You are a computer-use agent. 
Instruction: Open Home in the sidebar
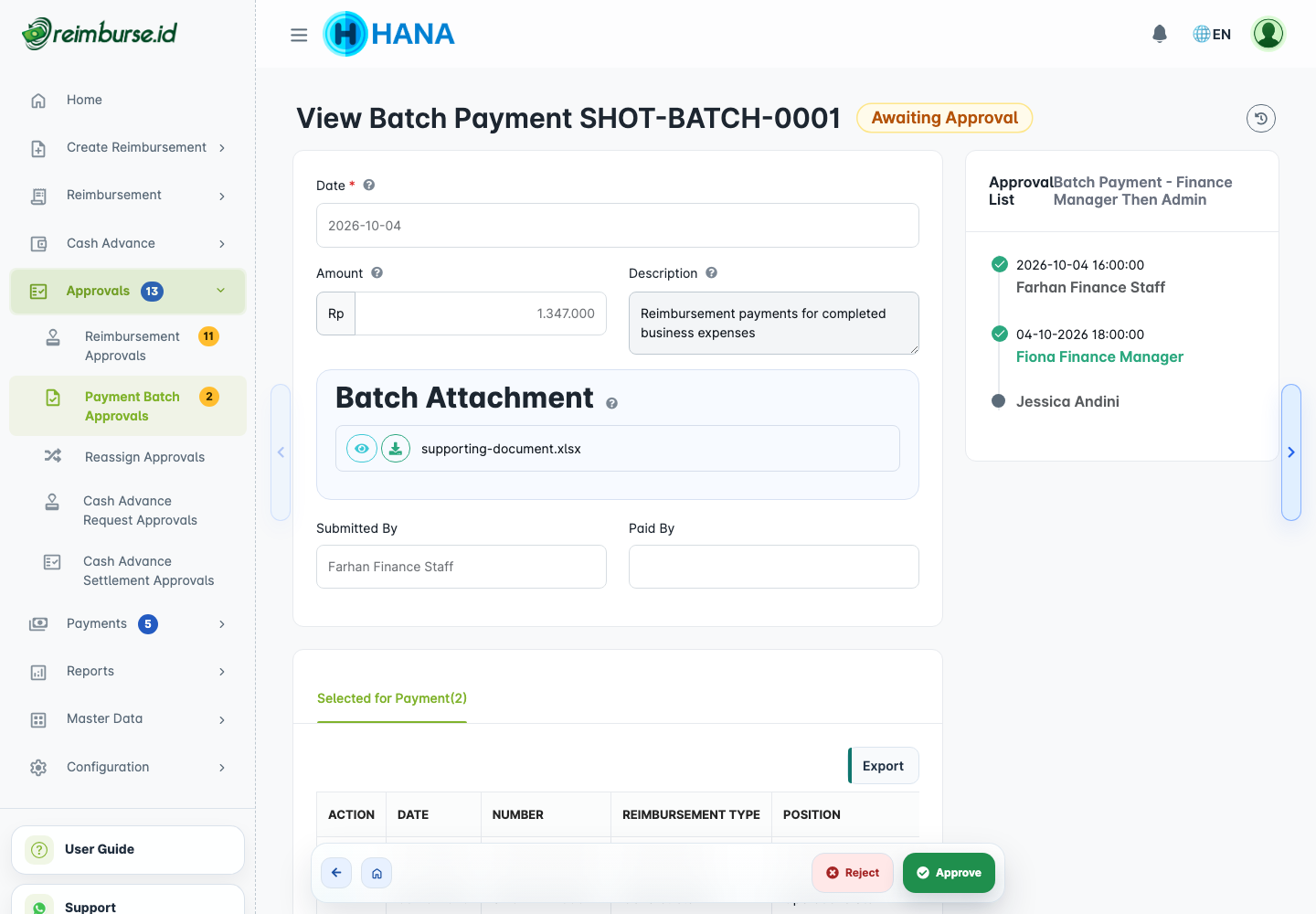(x=128, y=100)
